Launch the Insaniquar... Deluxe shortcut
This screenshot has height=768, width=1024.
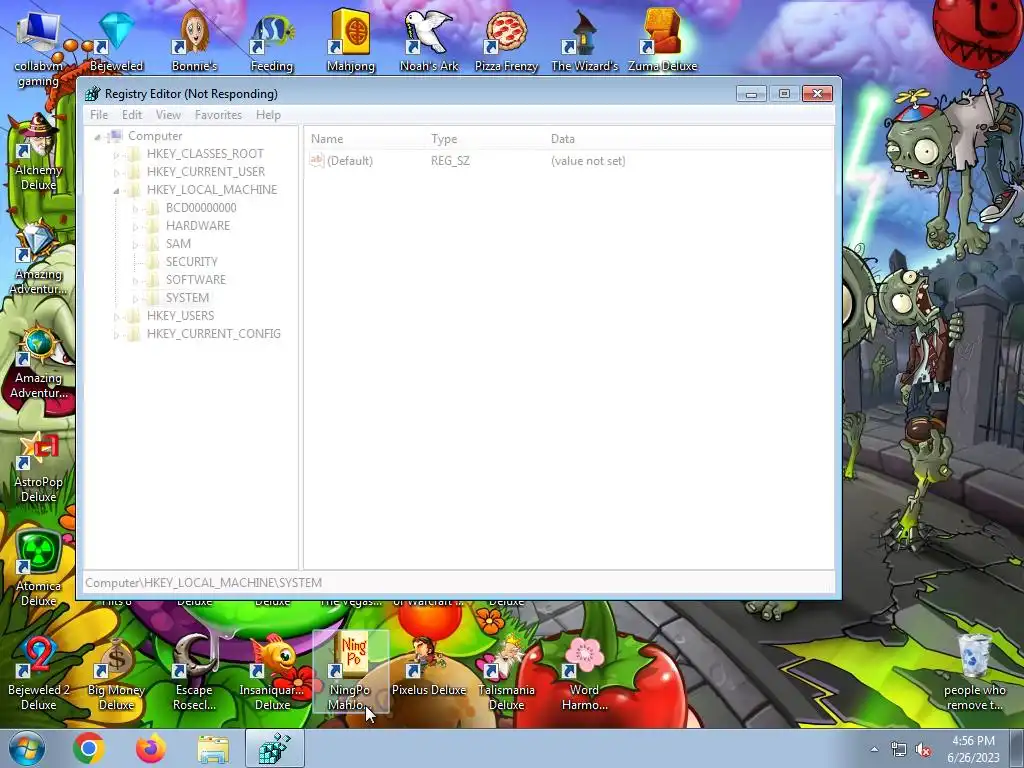[272, 673]
